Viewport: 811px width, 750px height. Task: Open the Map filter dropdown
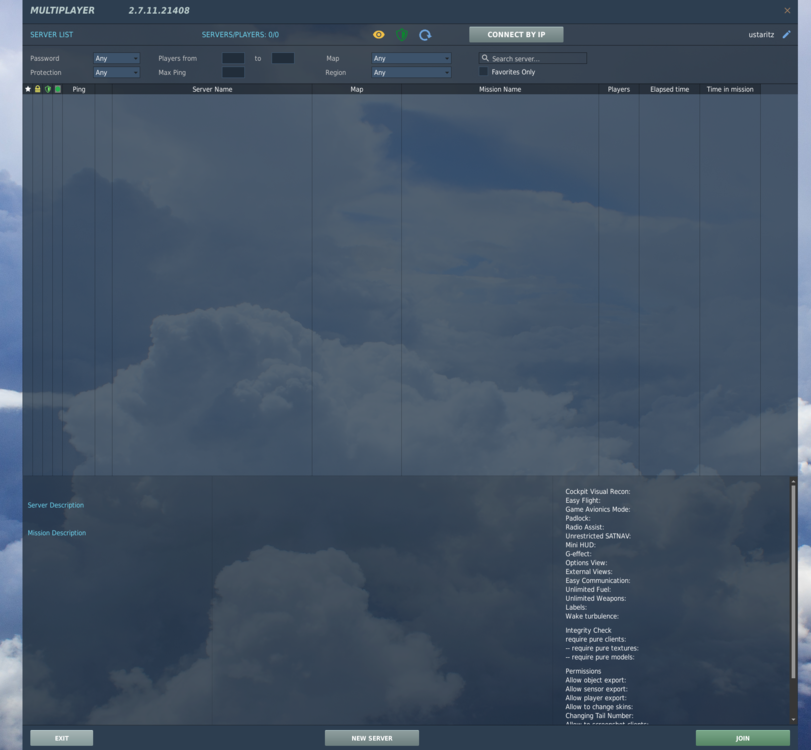[x=411, y=58]
